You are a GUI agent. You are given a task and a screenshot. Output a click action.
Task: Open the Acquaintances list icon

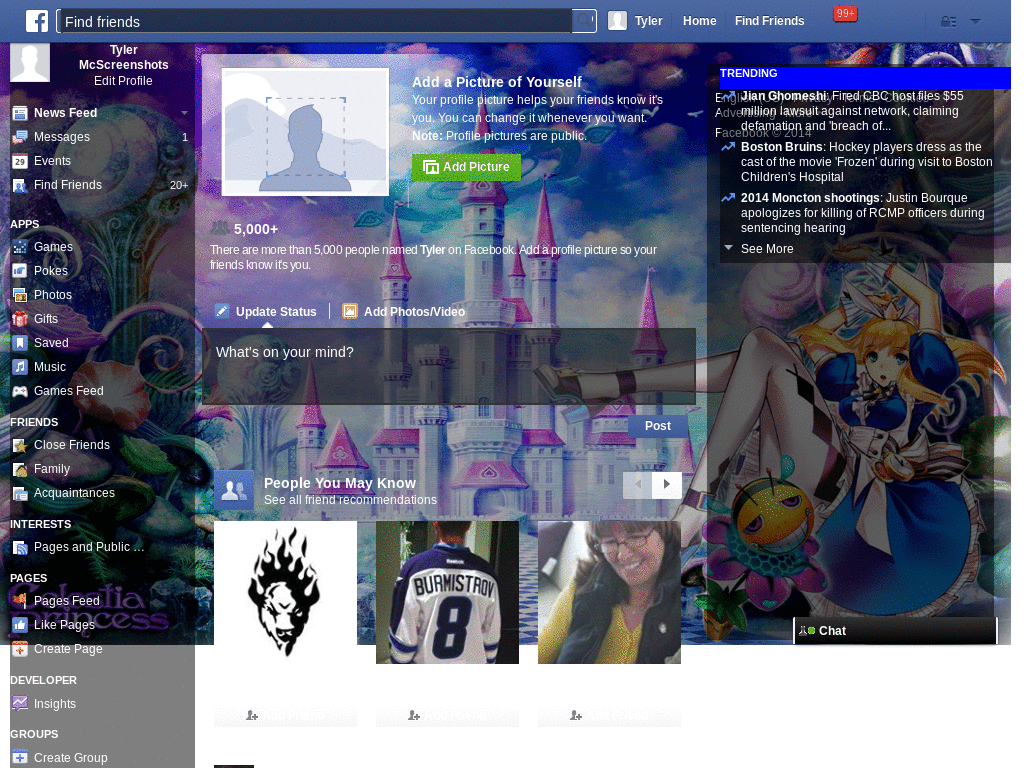click(x=20, y=494)
